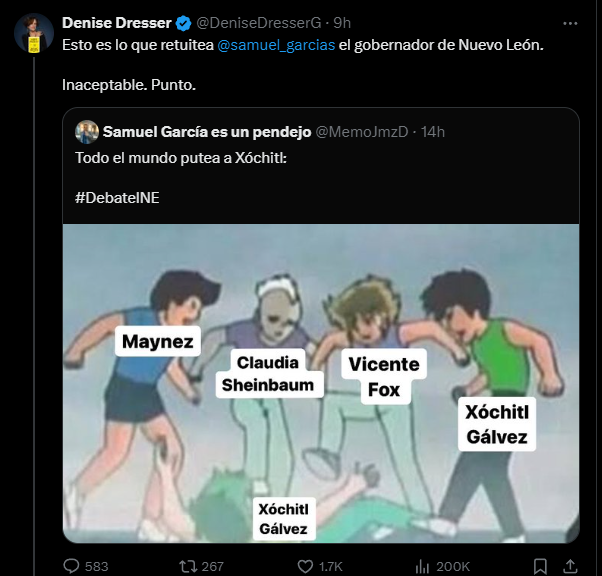Viewport: 602px width, 576px height.
Task: Click the #DebateINE hashtag
Action: [x=117, y=197]
